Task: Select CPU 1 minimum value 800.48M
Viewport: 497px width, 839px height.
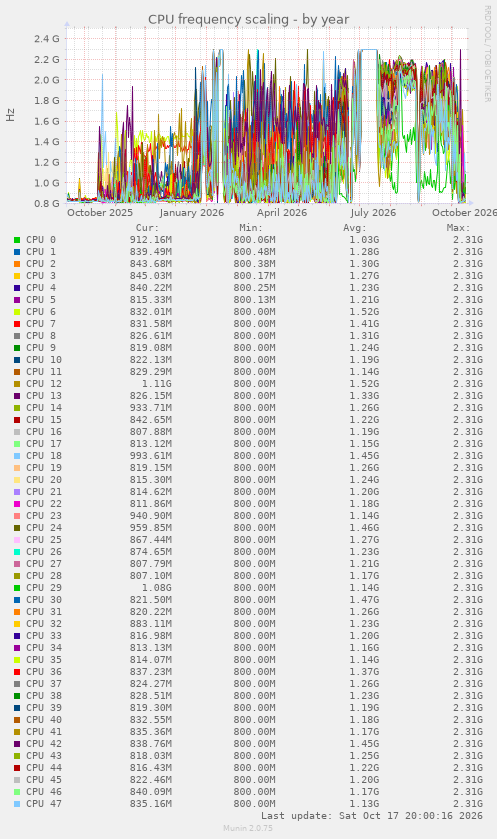Action: coord(255,251)
